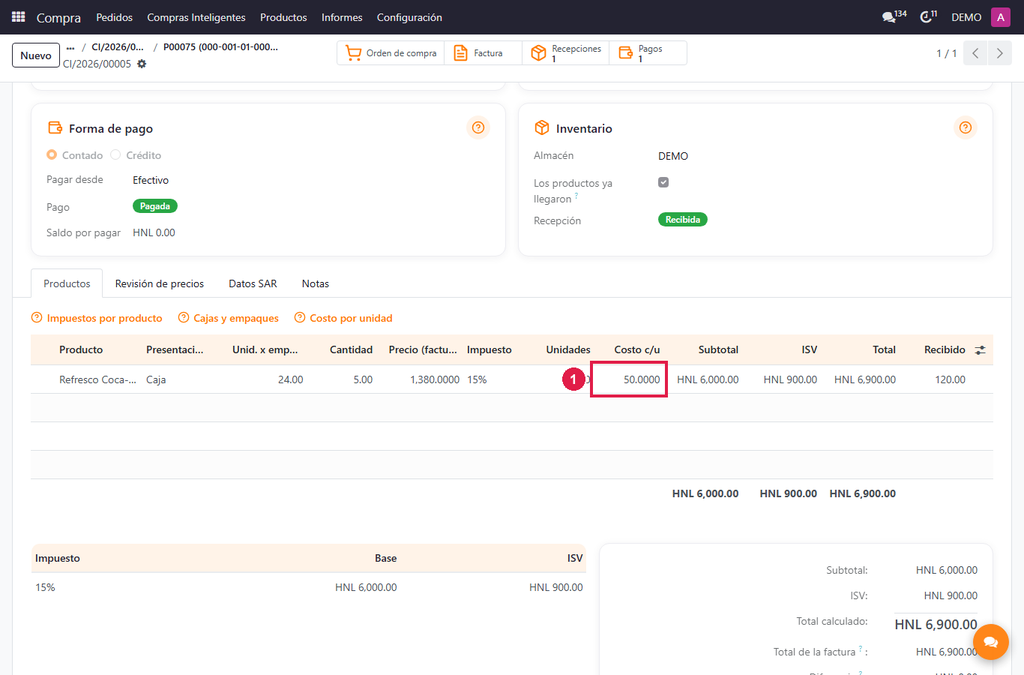1024x675 pixels.
Task: Click the gear icon beside CI/2026/00005
Action: [142, 64]
